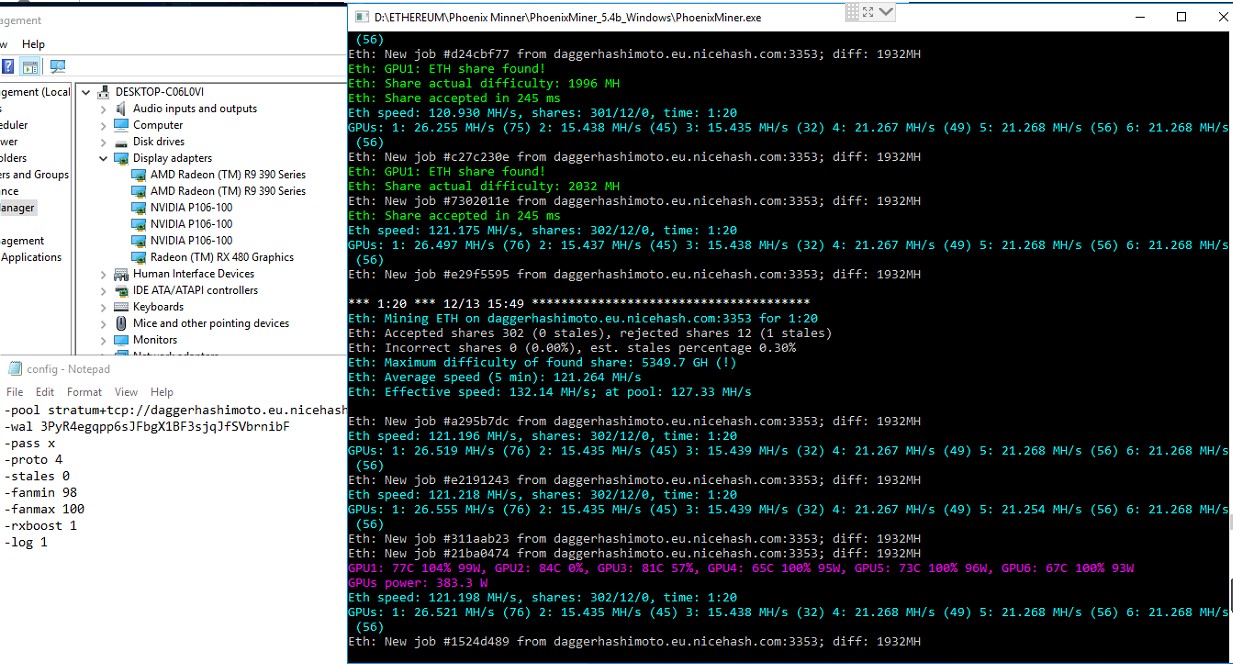Open the Help menu in the management console
1233x664 pixels.
point(33,44)
